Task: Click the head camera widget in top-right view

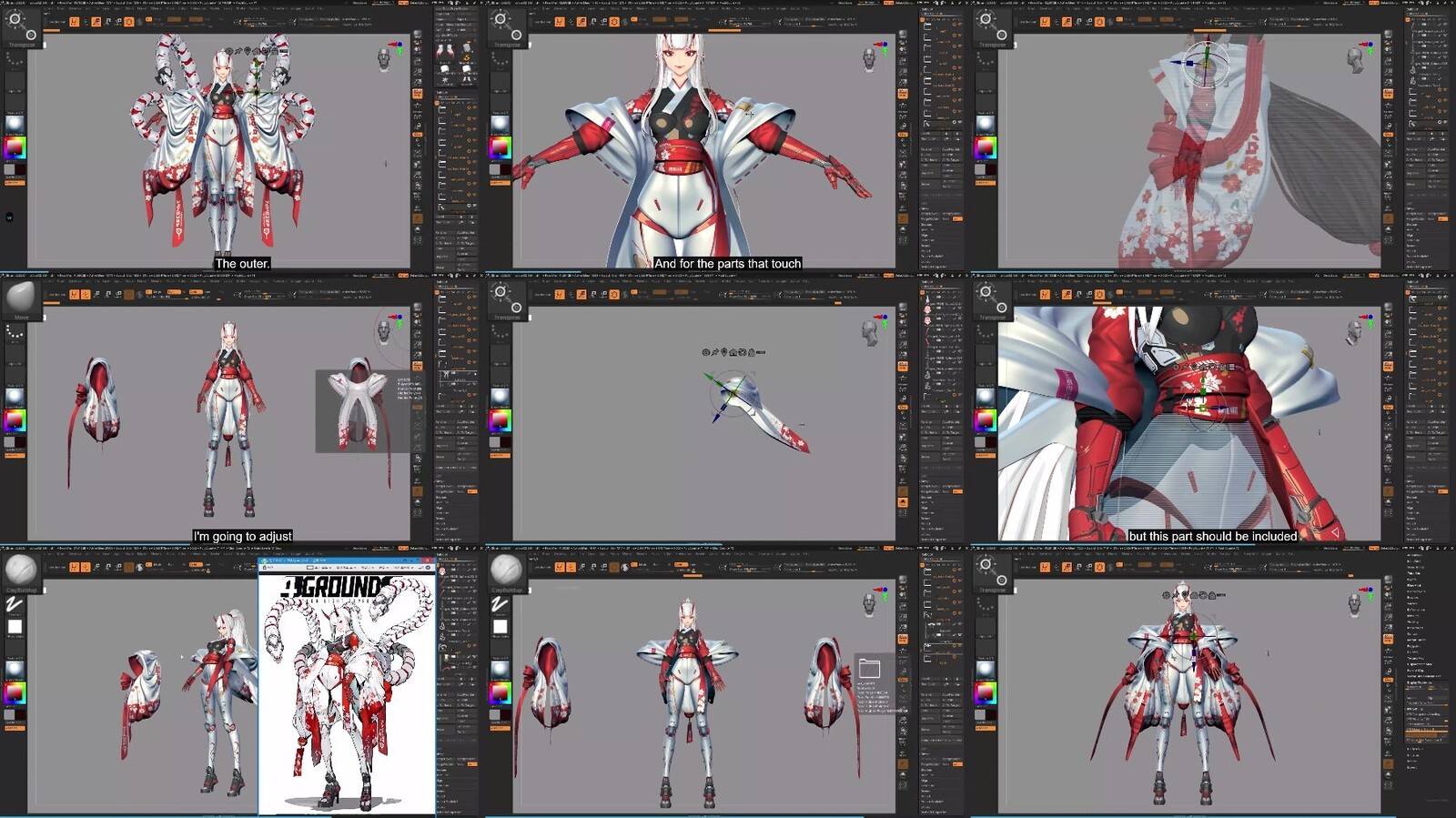Action: pyautogui.click(x=1355, y=60)
